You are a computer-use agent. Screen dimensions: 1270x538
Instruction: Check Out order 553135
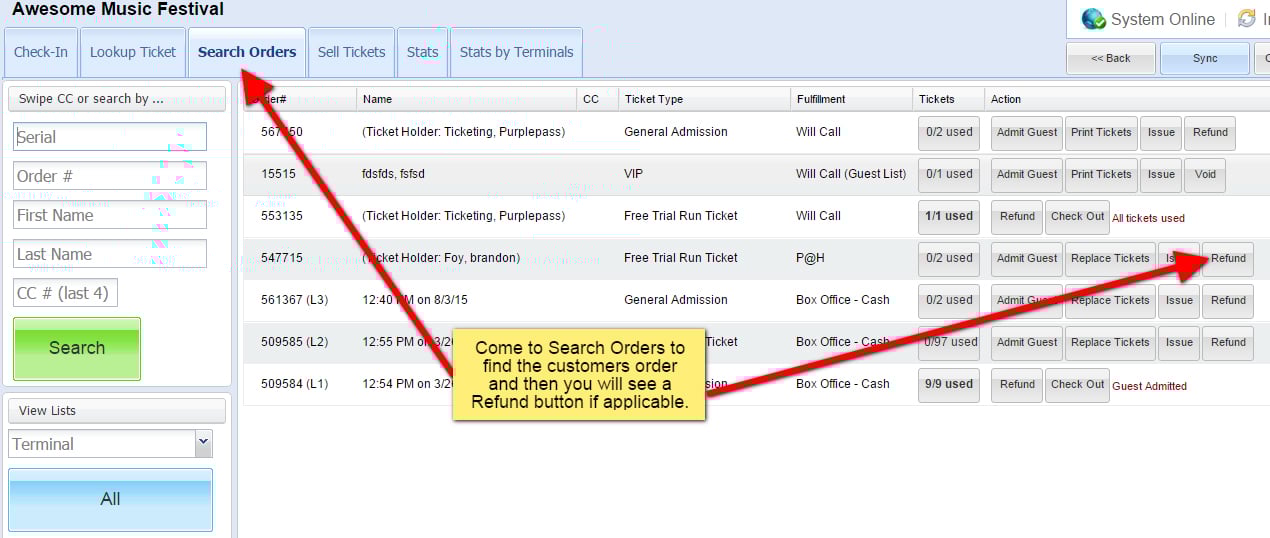(x=1077, y=216)
